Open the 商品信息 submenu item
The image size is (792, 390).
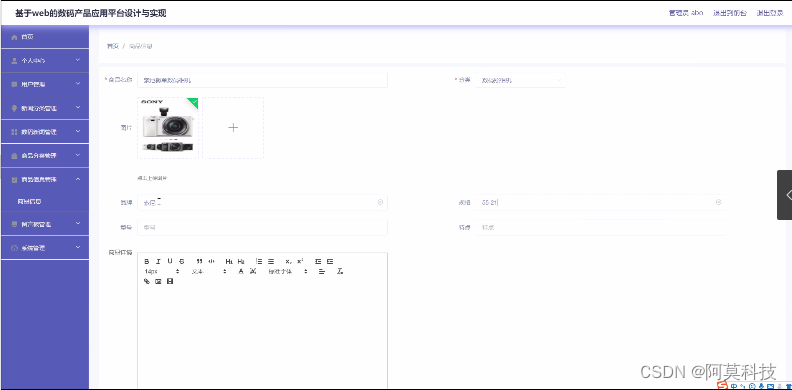click(x=44, y=202)
